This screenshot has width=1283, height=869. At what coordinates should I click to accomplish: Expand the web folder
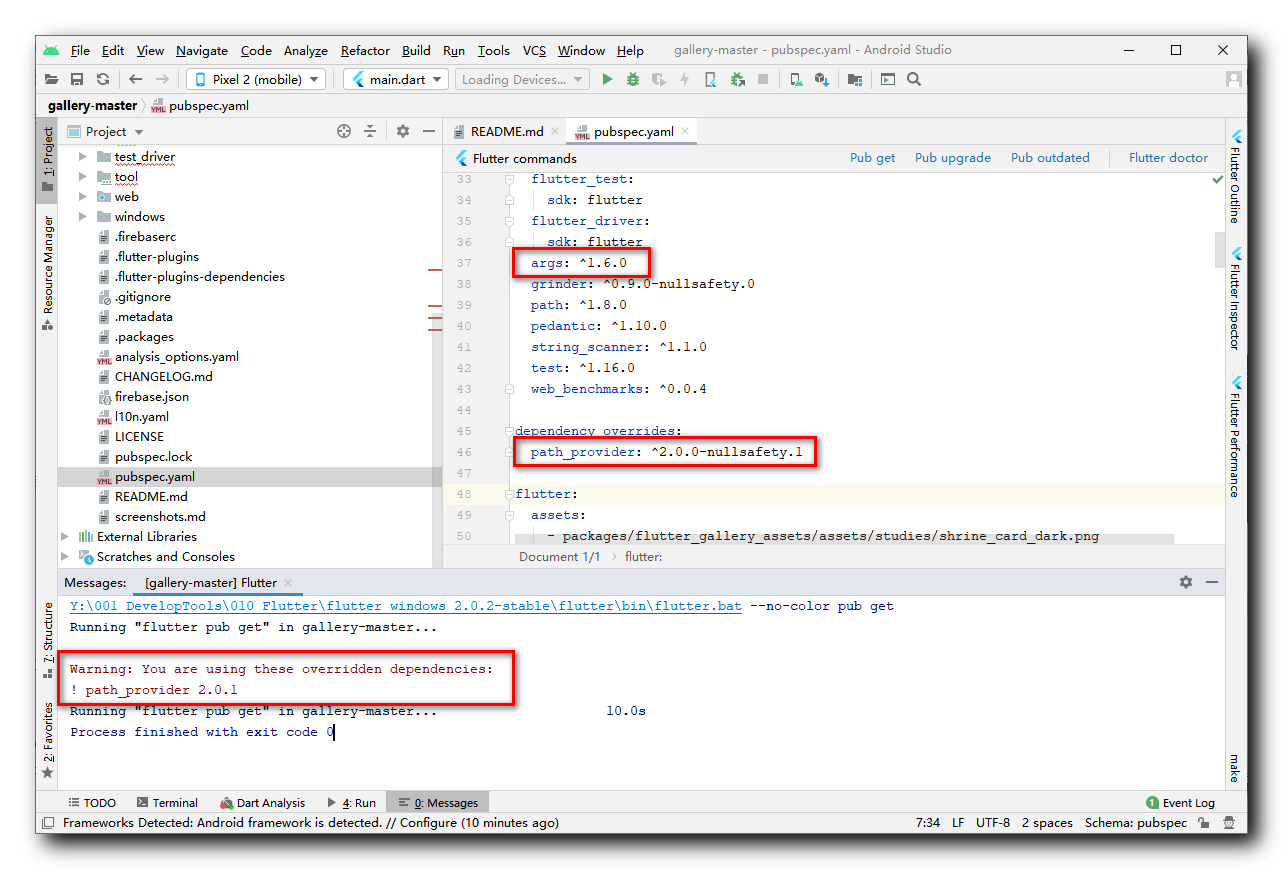click(83, 197)
